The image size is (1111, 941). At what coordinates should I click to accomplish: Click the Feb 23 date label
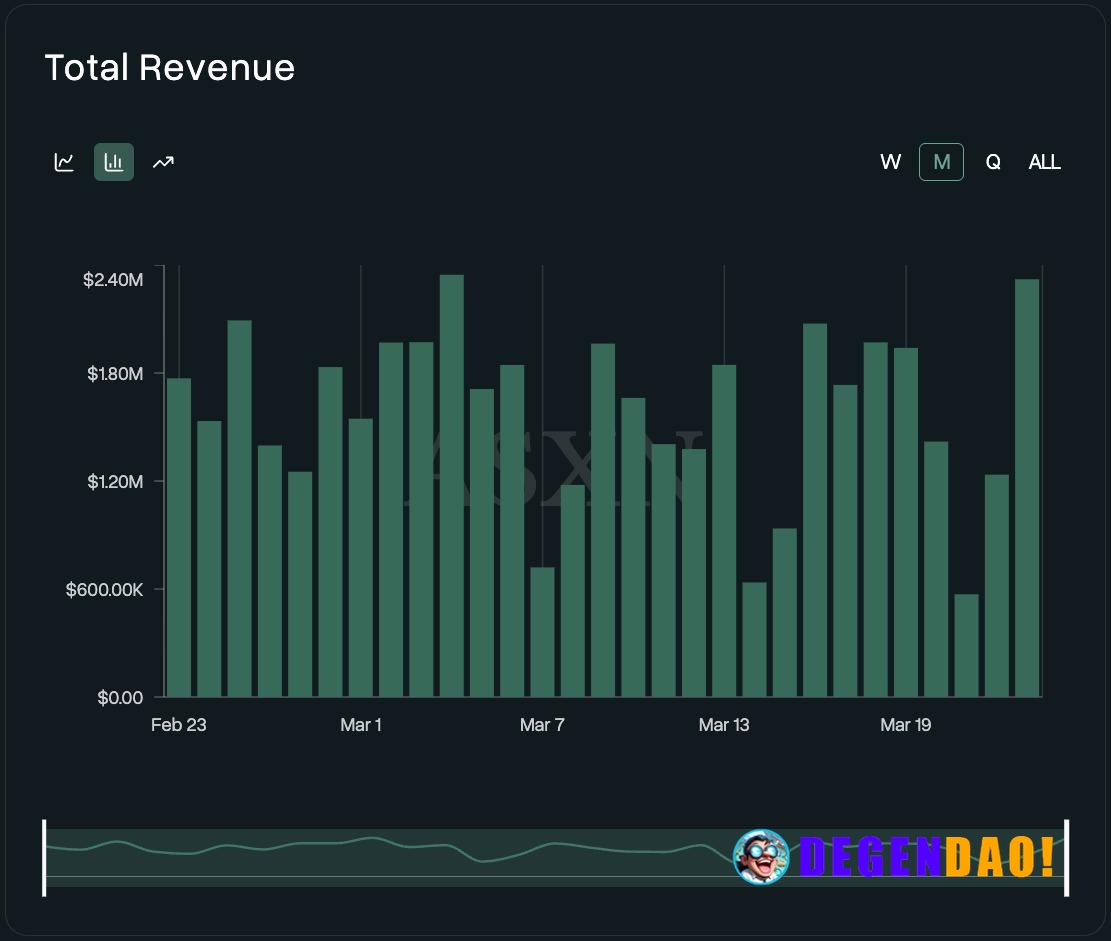pos(179,725)
